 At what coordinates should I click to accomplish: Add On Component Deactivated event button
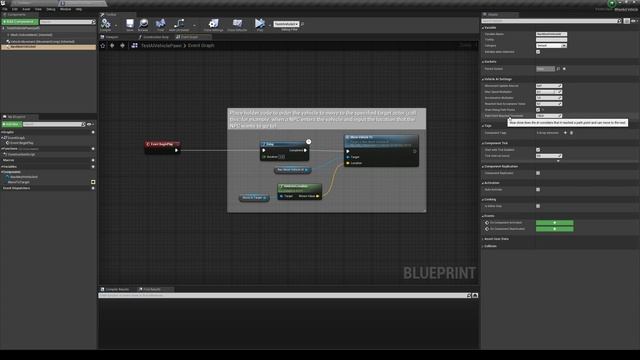(554, 229)
